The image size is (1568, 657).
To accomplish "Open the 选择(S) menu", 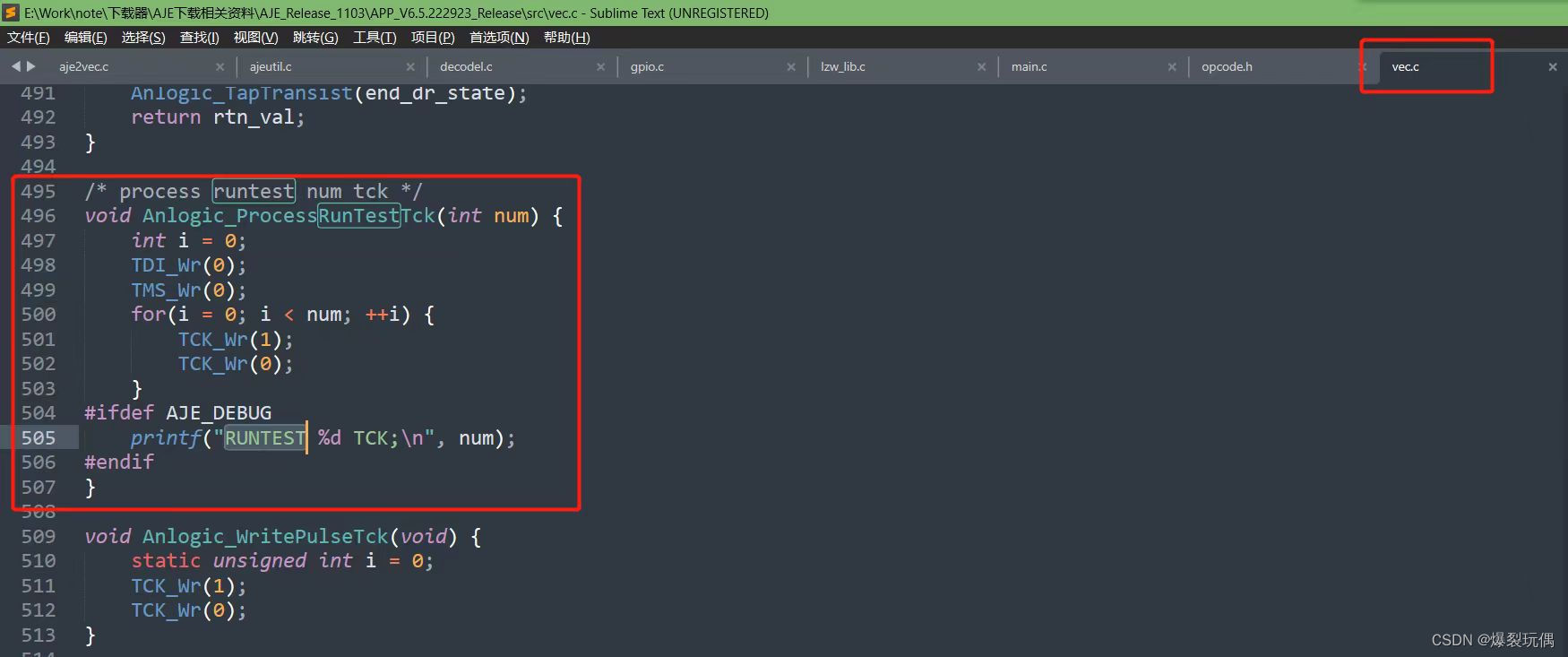I will [x=143, y=38].
